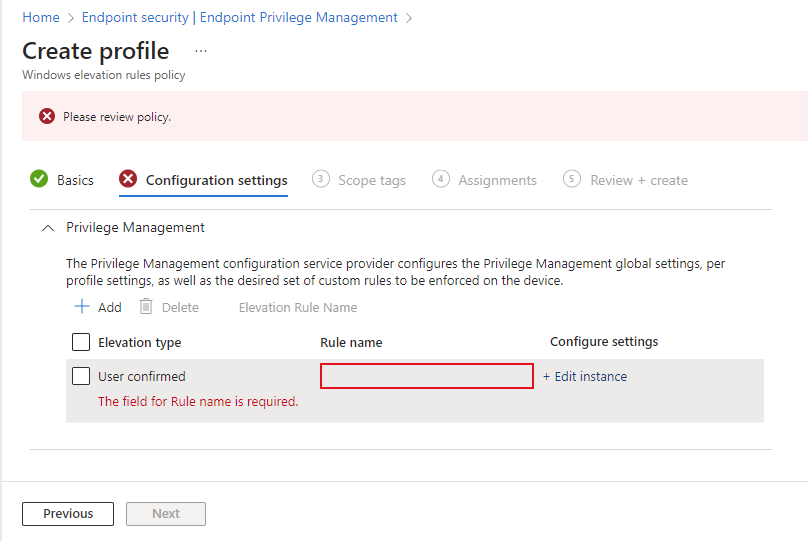Click the Assignments step number icon

441,179
